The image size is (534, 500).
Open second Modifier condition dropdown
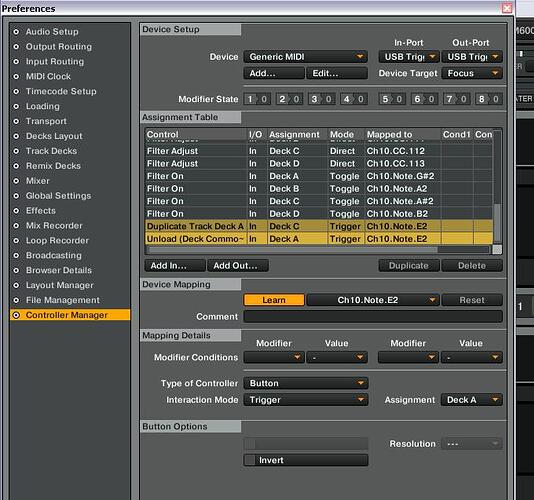408,357
